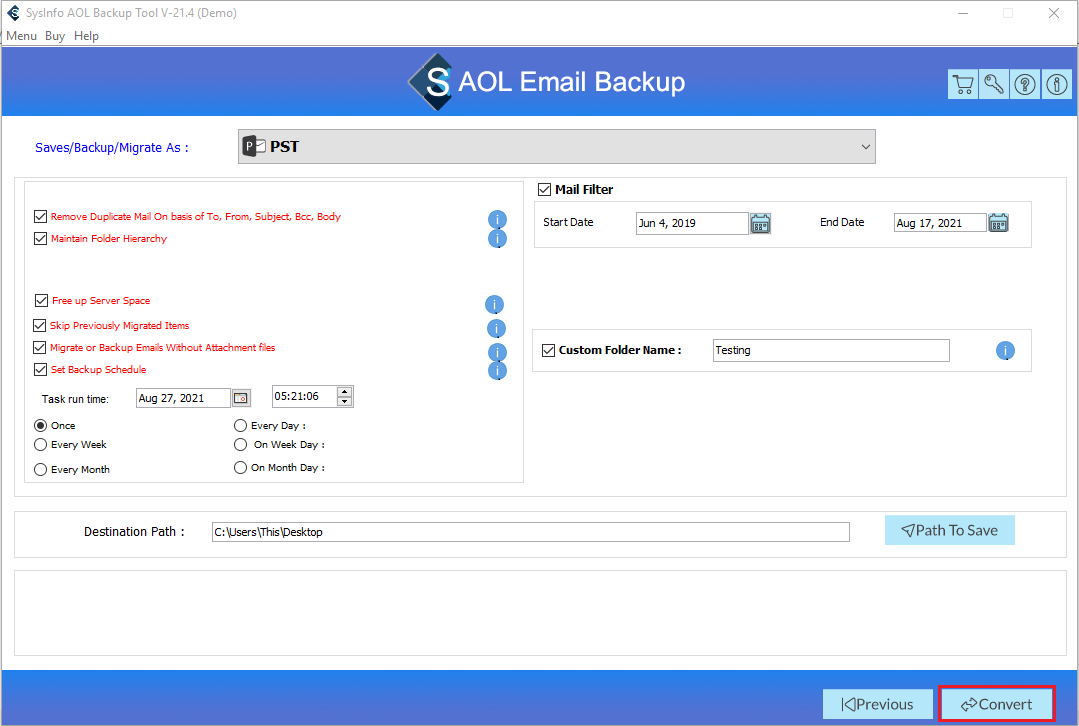
Task: Click the 05:21:06 time field
Action: click(305, 396)
